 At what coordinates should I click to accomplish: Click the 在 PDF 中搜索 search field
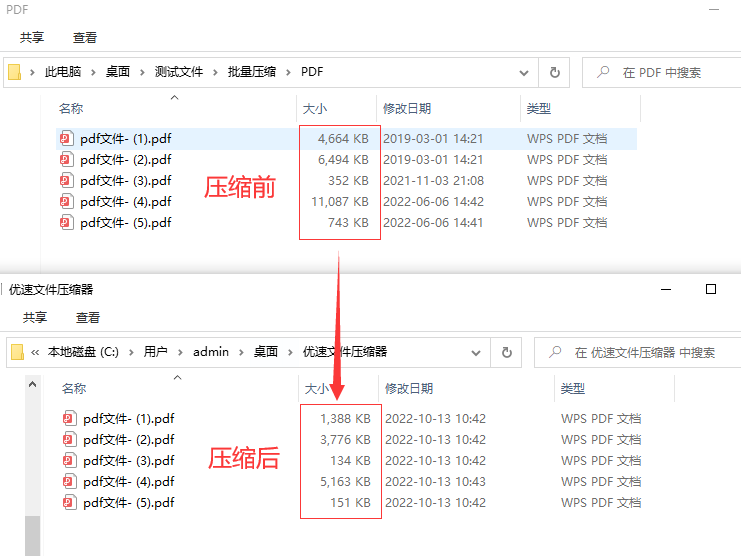[x=662, y=72]
